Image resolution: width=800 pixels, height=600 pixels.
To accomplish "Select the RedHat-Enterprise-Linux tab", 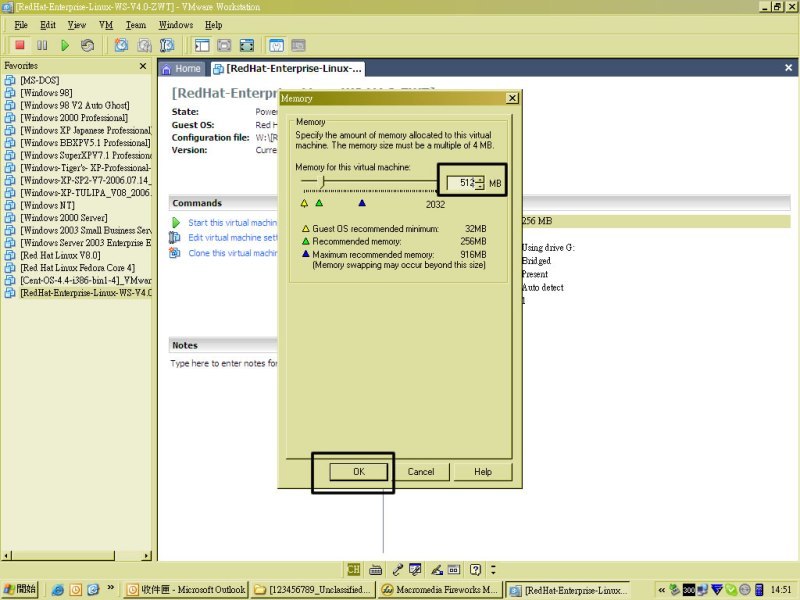I will click(288, 68).
